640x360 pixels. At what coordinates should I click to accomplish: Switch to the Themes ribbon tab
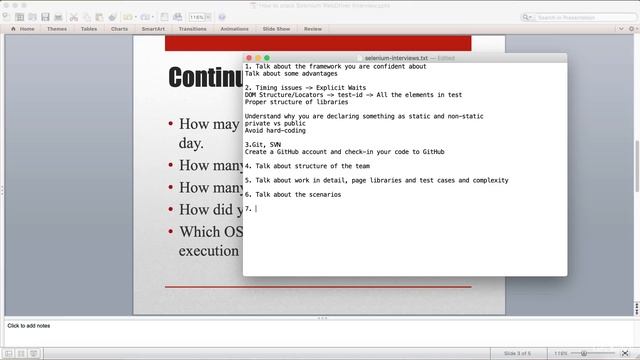tap(57, 29)
